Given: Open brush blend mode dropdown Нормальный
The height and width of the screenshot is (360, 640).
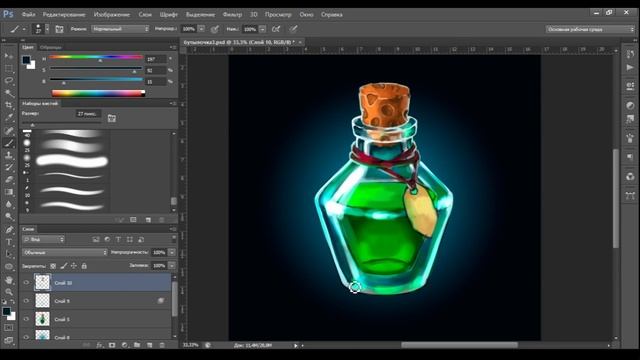Looking at the screenshot, I should [120, 29].
